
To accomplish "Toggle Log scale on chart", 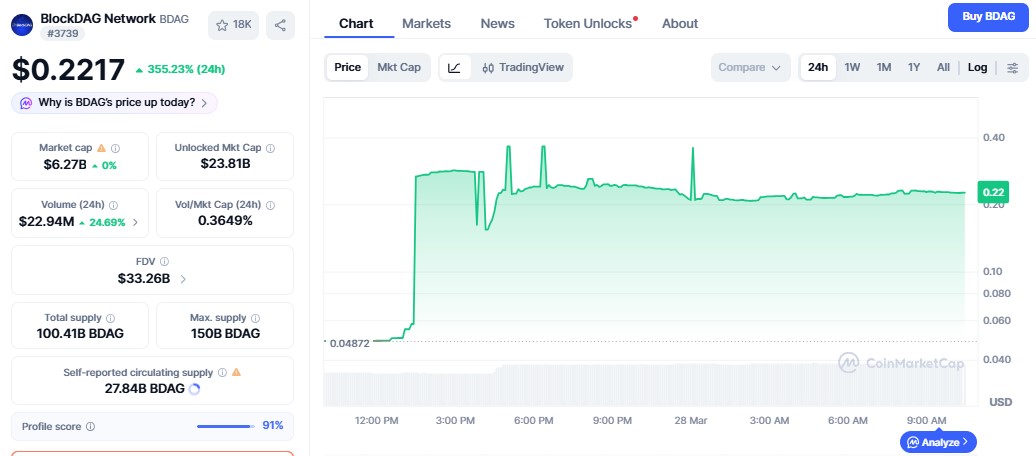I will (978, 67).
